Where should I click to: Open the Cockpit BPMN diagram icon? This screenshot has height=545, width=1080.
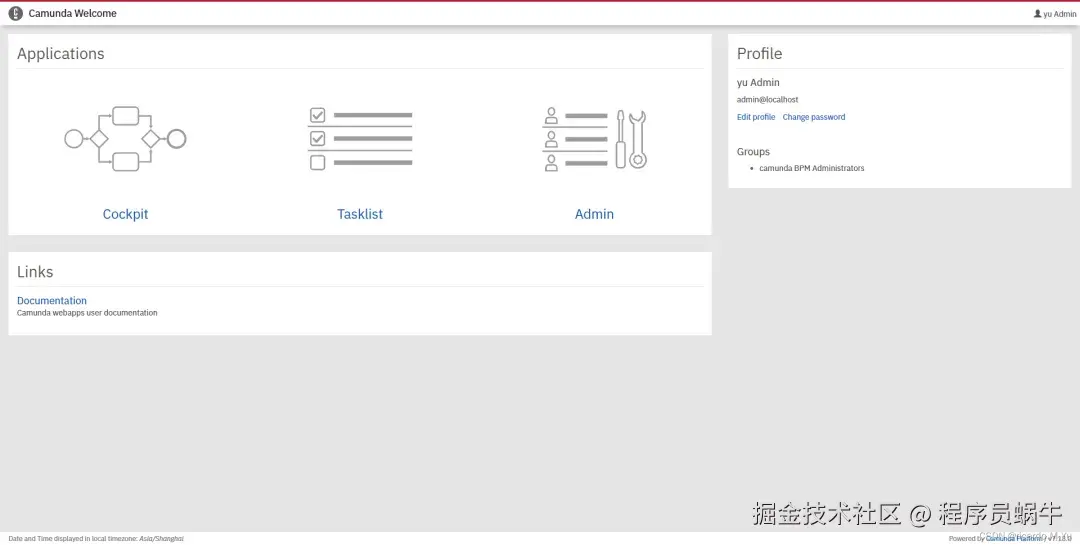125,138
